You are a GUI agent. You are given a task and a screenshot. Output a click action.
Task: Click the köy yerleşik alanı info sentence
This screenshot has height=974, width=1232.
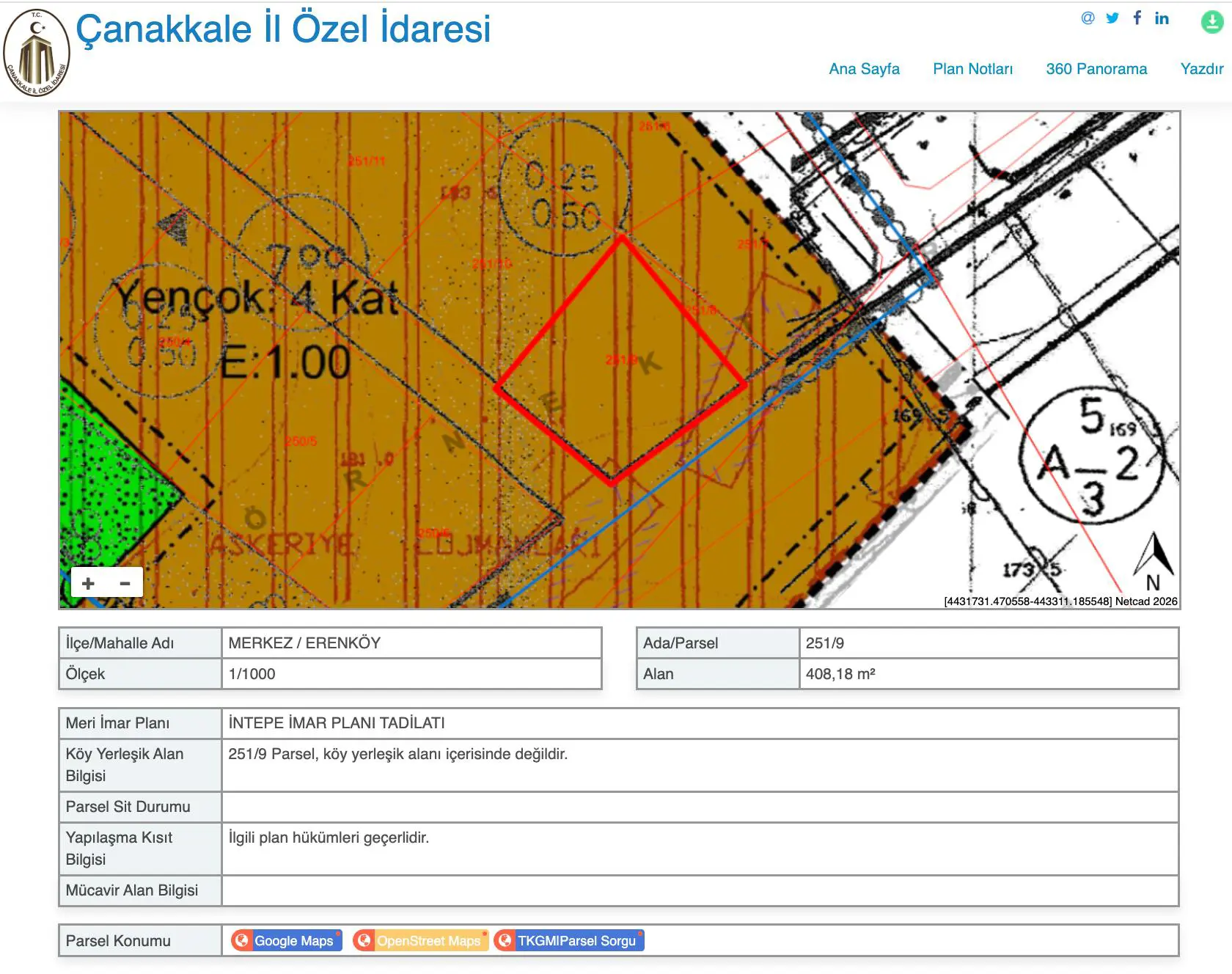pos(397,754)
